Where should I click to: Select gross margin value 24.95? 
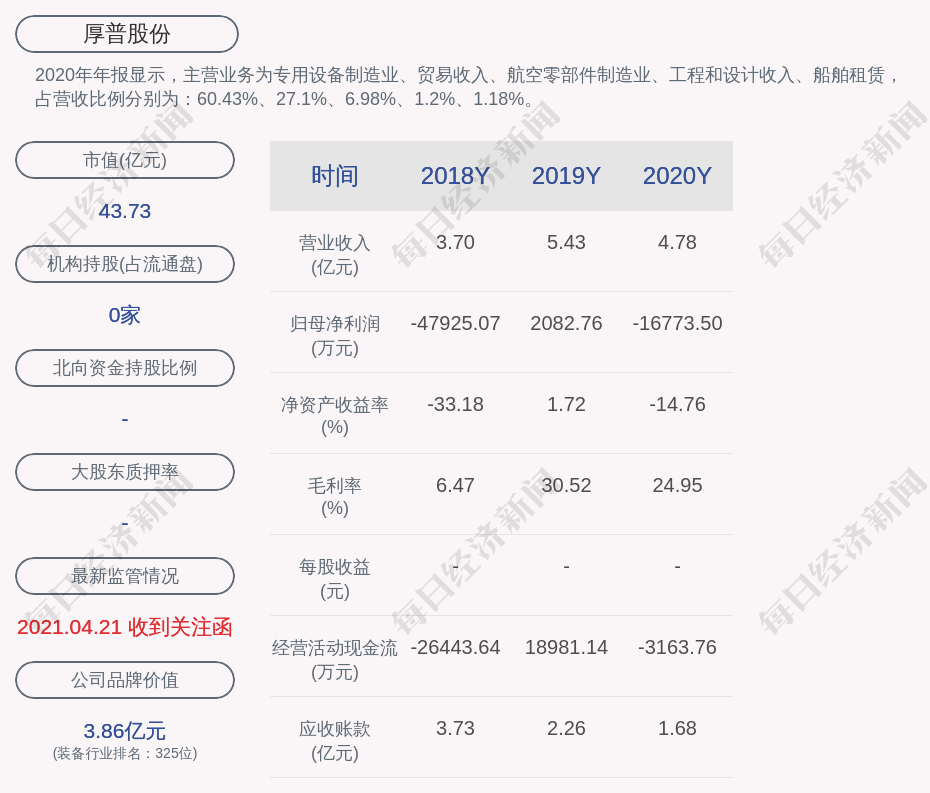click(x=677, y=486)
